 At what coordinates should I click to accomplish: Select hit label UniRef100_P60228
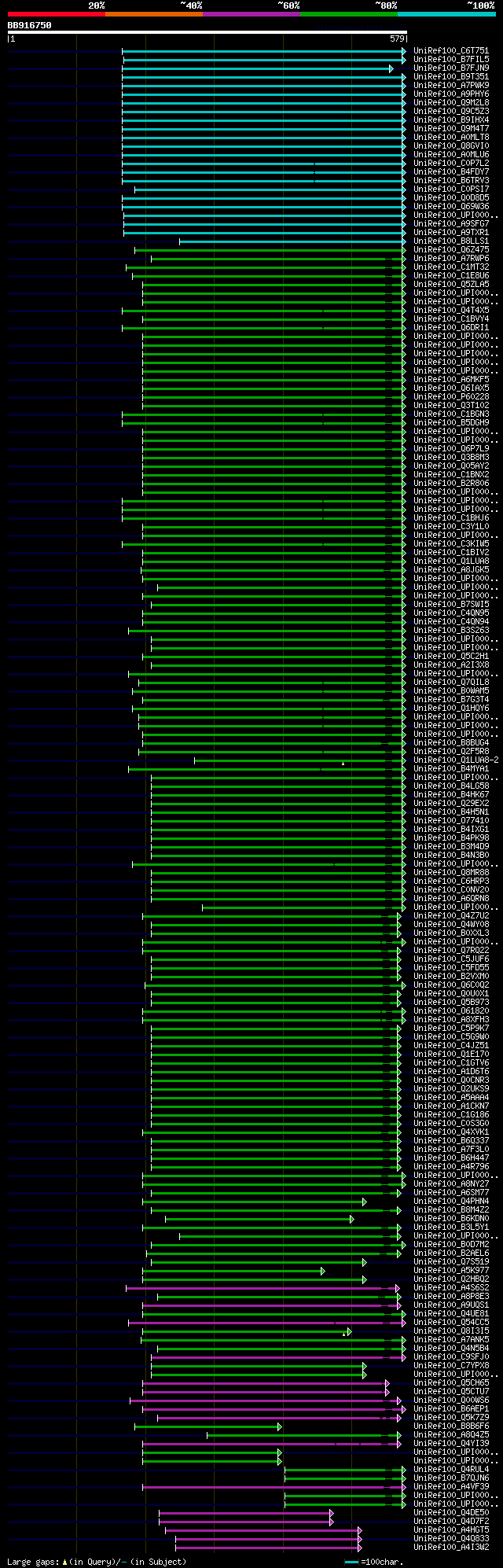pyautogui.click(x=451, y=397)
